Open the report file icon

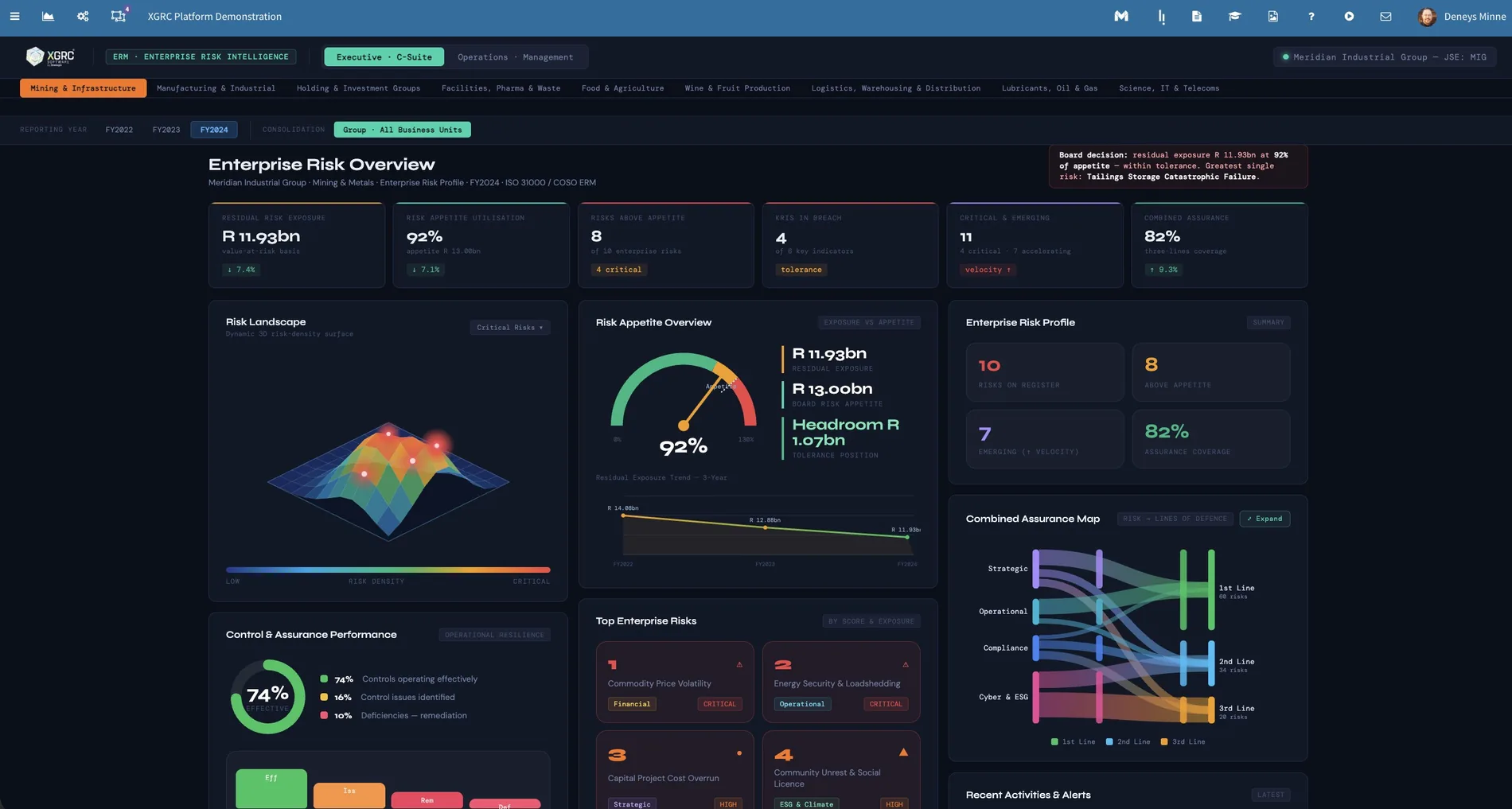1272,16
